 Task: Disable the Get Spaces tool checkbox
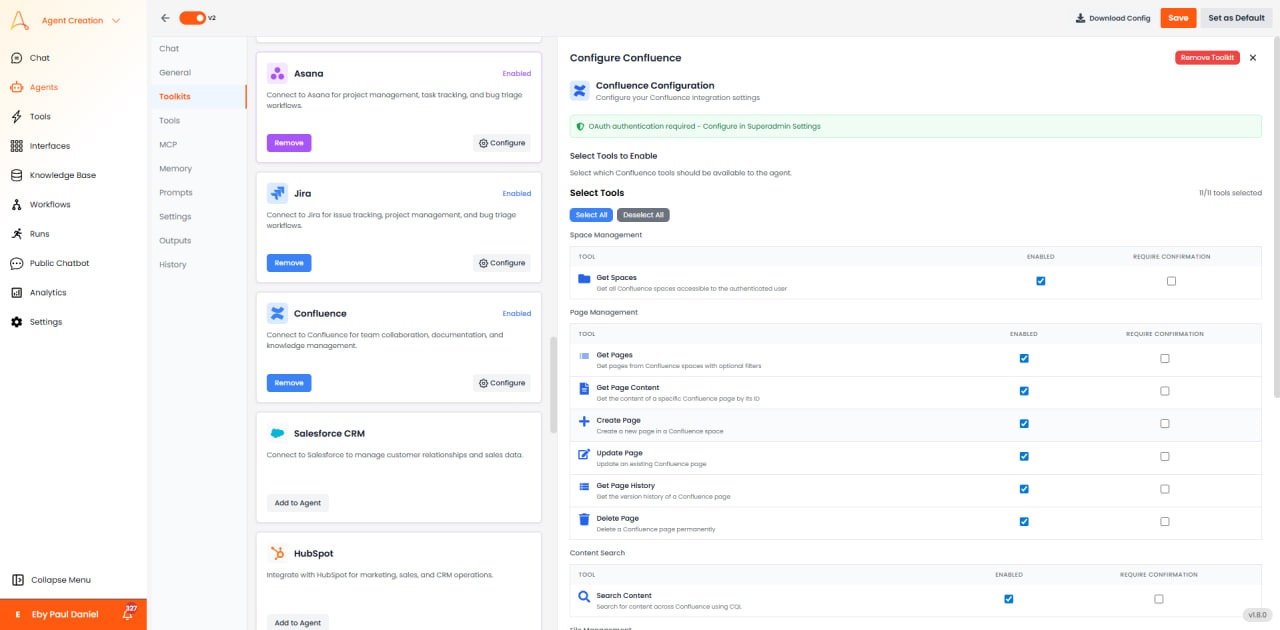click(x=1040, y=281)
